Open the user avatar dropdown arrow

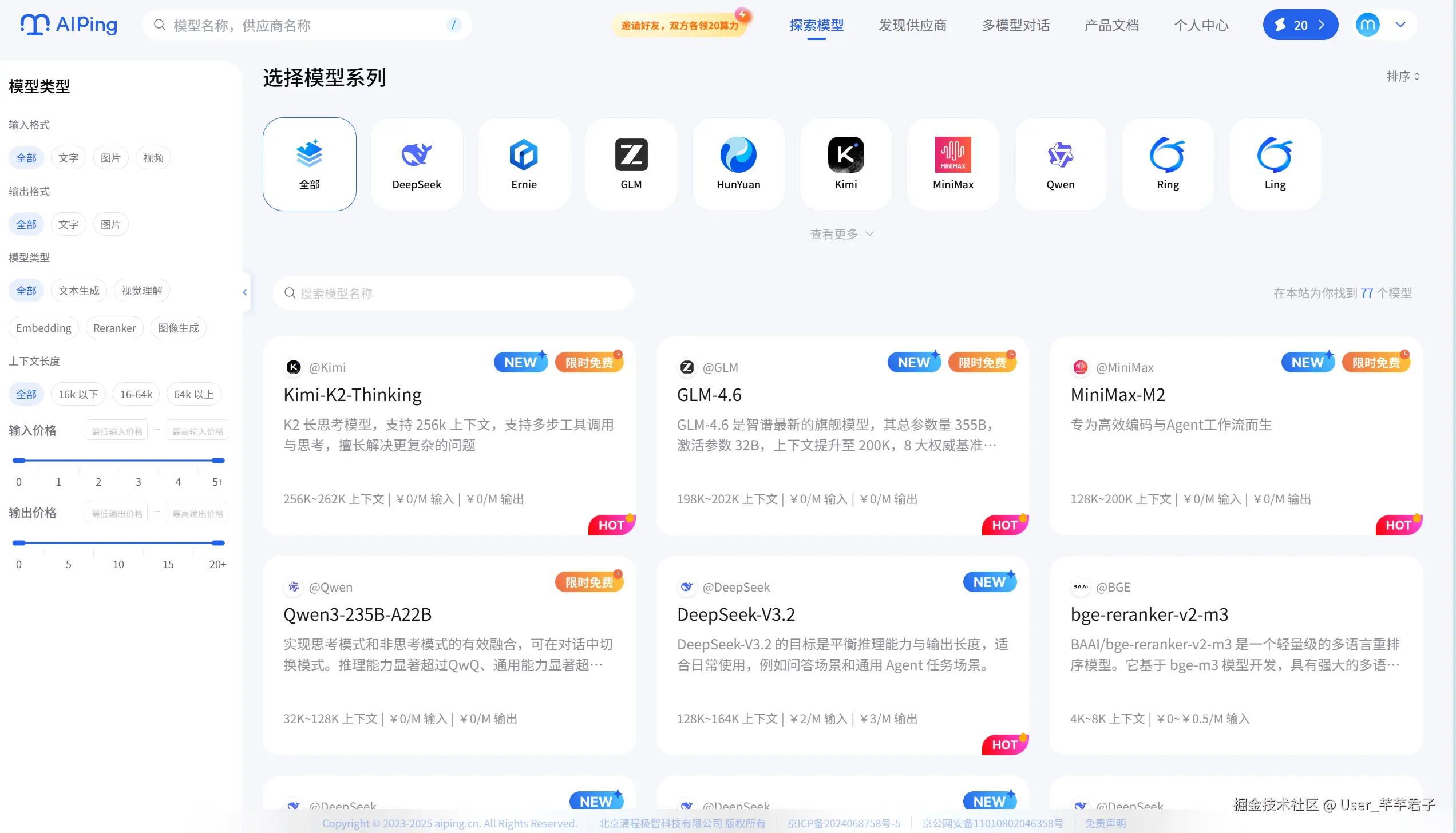coord(1400,25)
